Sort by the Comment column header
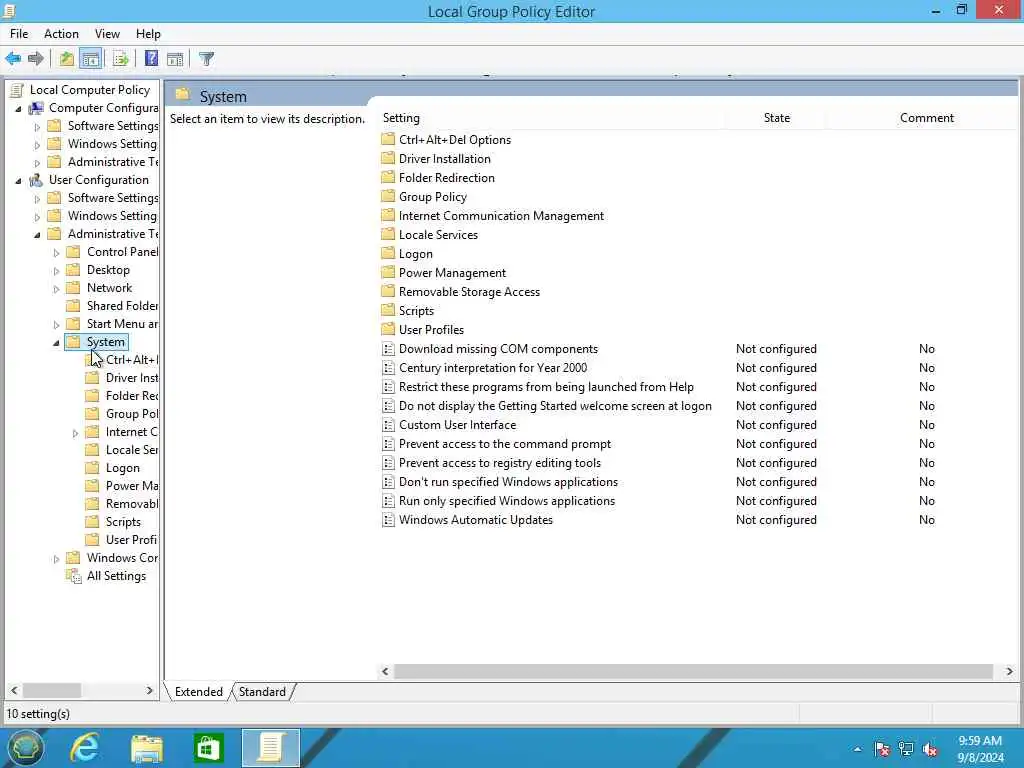 [927, 118]
